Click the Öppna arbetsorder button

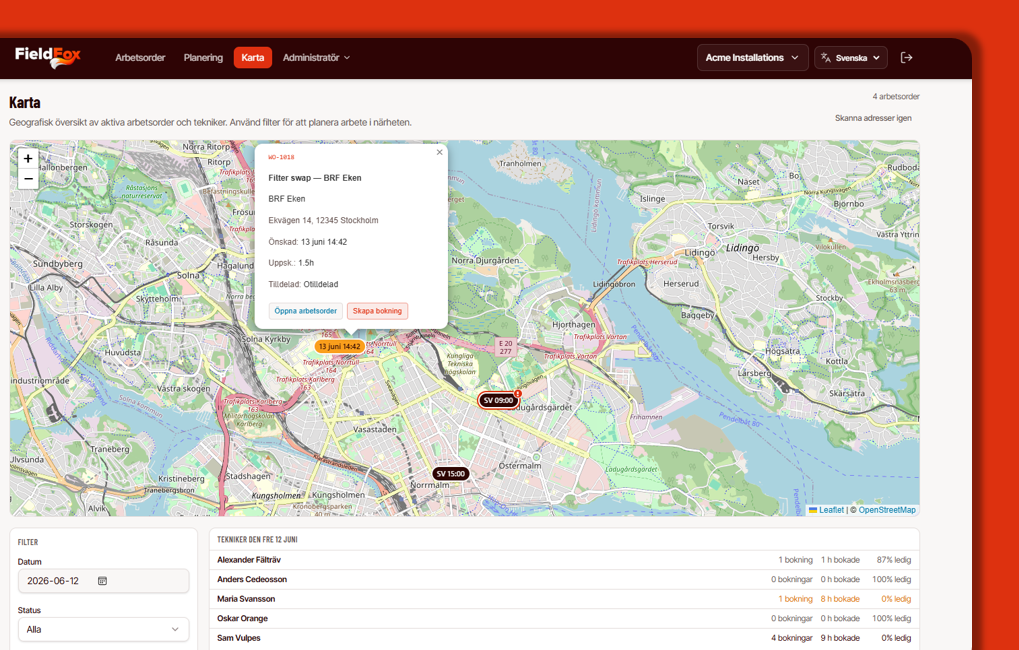[x=305, y=311]
